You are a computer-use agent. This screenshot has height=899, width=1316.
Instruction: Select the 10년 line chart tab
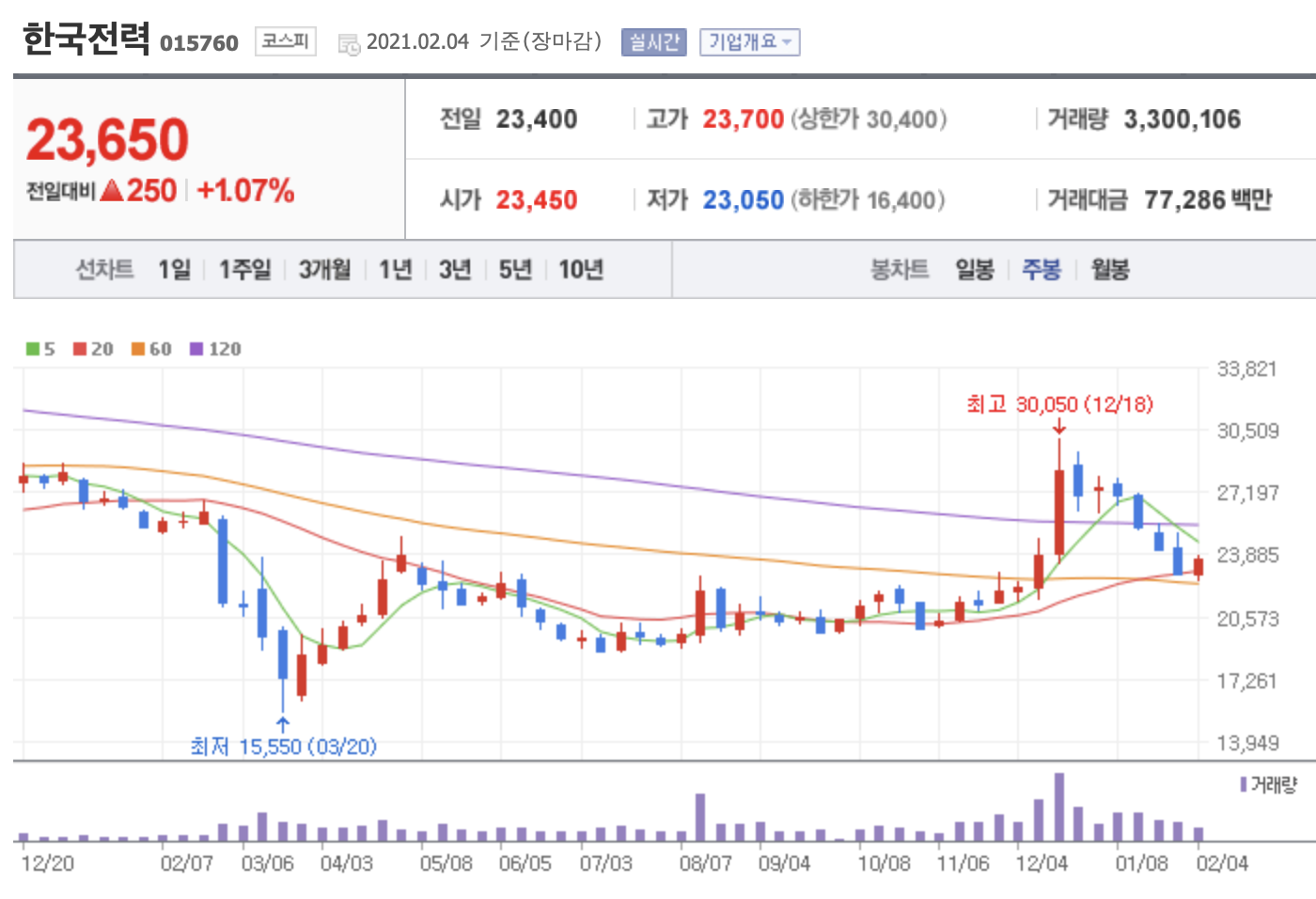(x=581, y=270)
